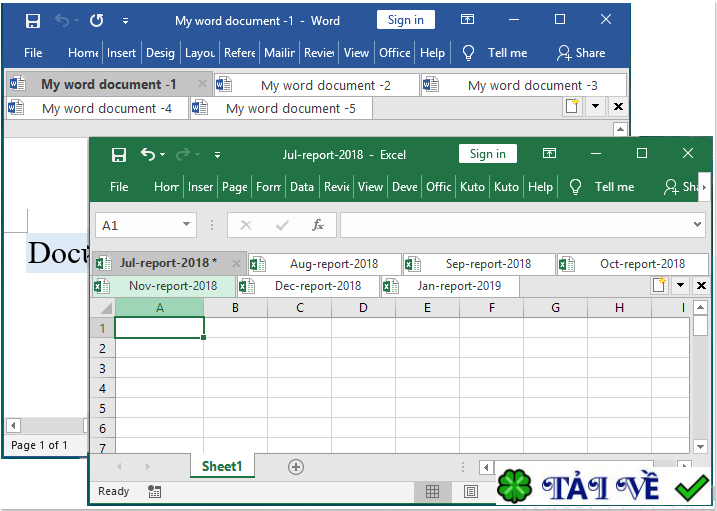Click Tell me lightbulb icon in Excel

coord(575,187)
